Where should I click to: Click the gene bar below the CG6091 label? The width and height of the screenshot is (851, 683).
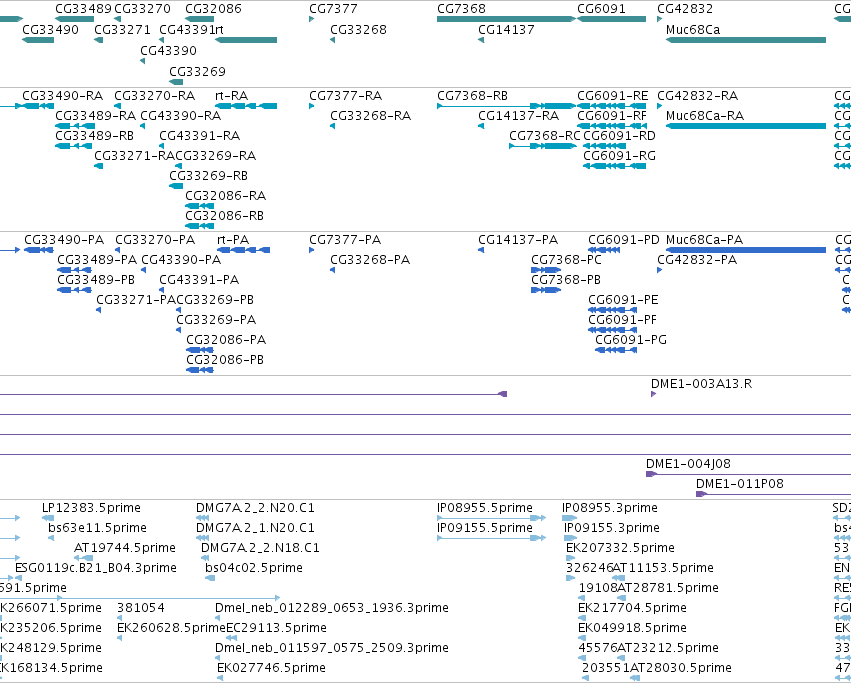pyautogui.click(x=612, y=19)
